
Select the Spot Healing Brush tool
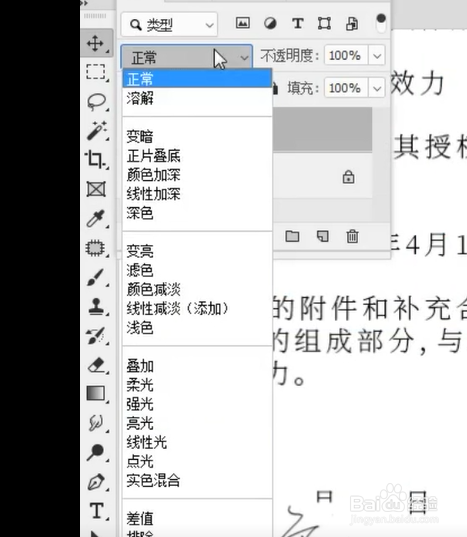coord(96,248)
